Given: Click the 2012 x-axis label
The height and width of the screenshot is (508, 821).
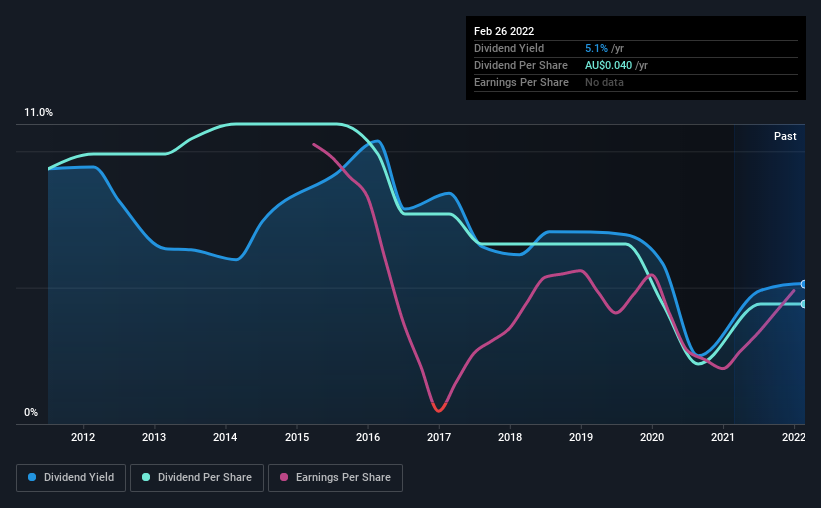Looking at the screenshot, I should point(83,437).
